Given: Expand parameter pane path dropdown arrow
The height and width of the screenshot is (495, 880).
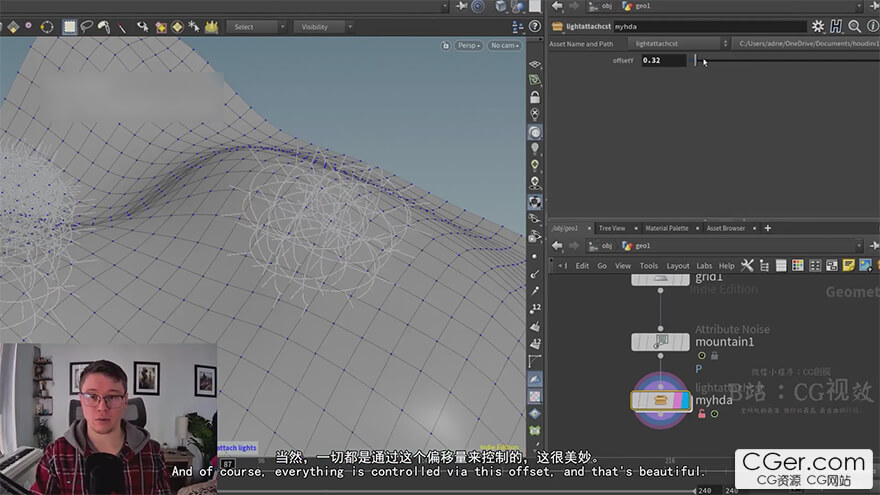Looking at the screenshot, I should coord(859,6).
